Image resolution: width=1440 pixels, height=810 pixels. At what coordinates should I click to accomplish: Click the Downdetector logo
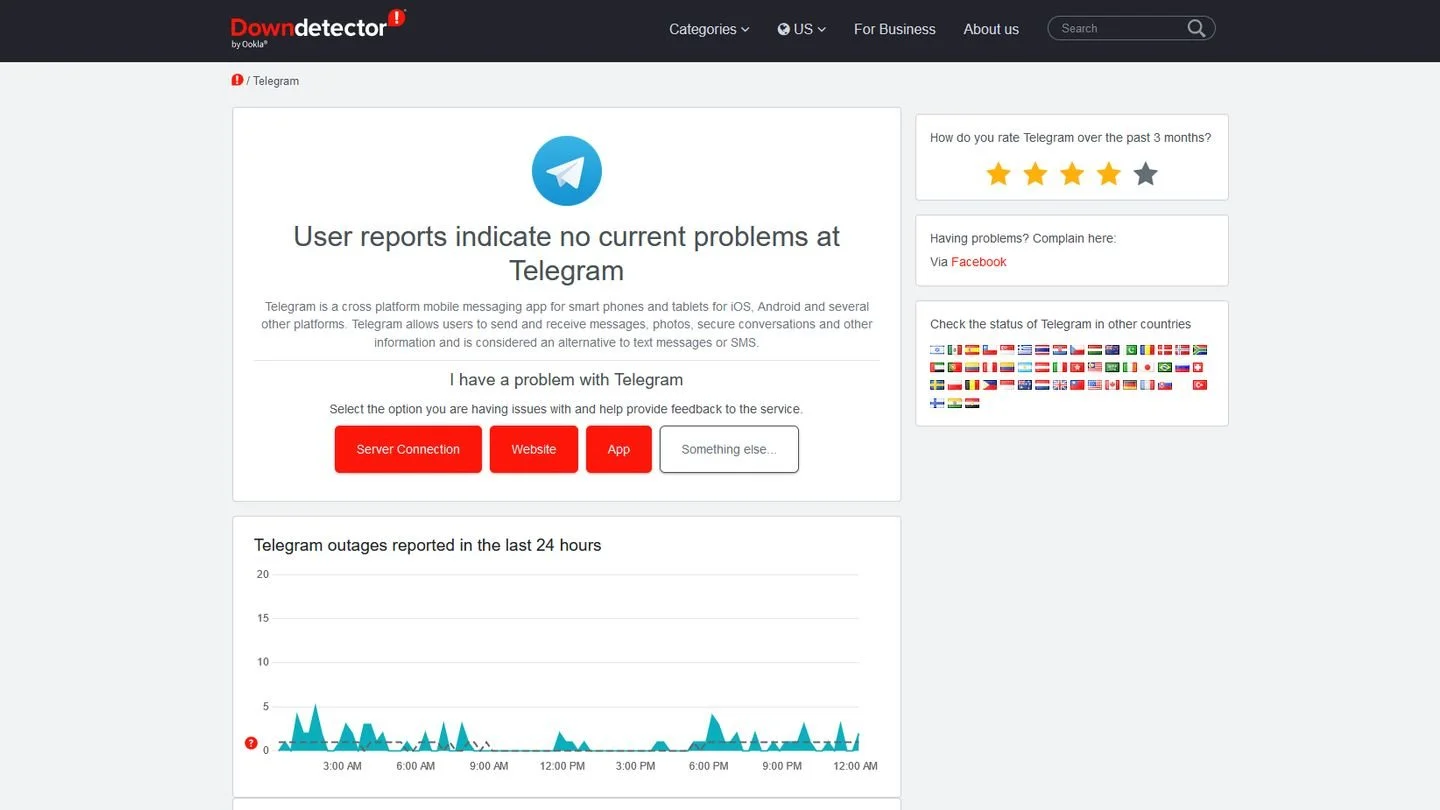click(x=318, y=28)
